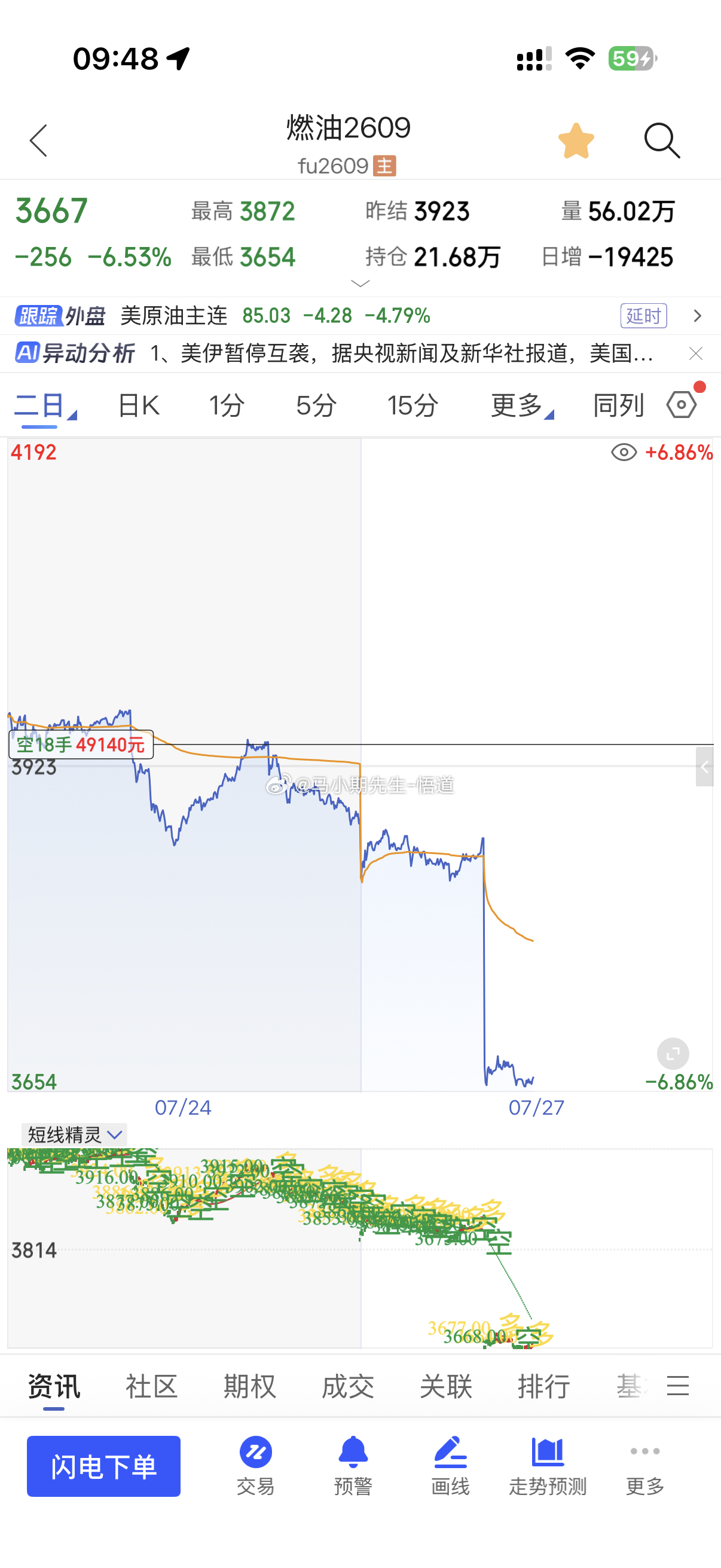Expand quote details chevron below 持仓

coord(361,283)
